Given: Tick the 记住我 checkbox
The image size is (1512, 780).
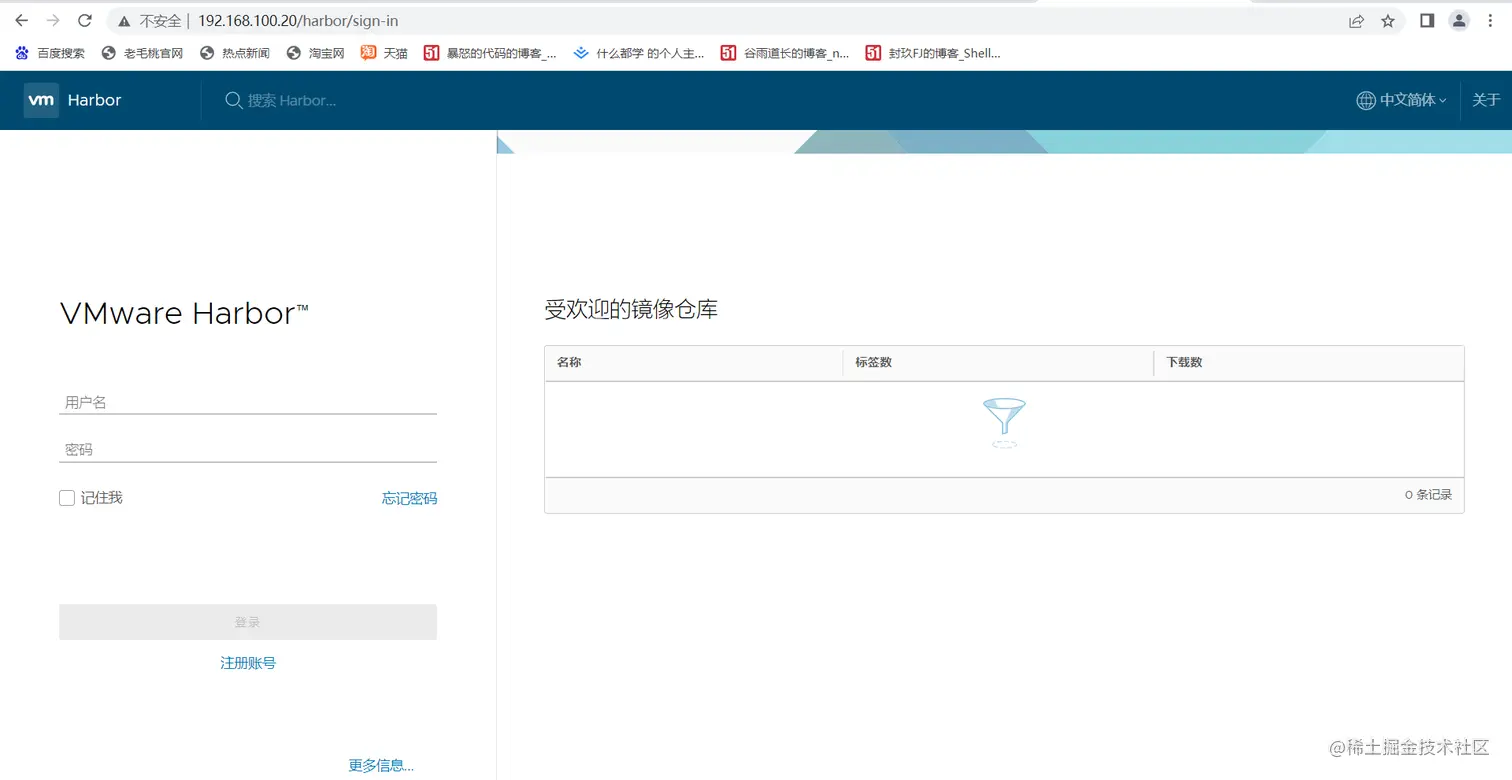Looking at the screenshot, I should pos(67,498).
